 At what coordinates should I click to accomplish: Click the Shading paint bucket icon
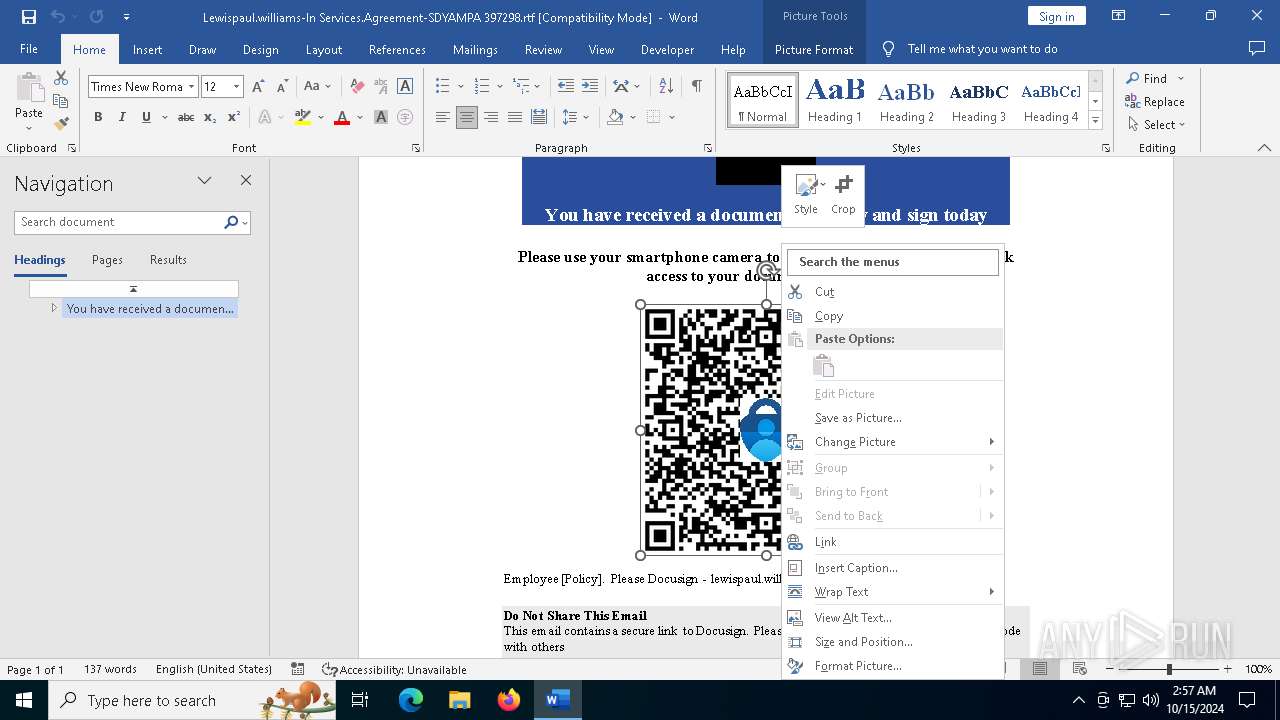tap(615, 117)
